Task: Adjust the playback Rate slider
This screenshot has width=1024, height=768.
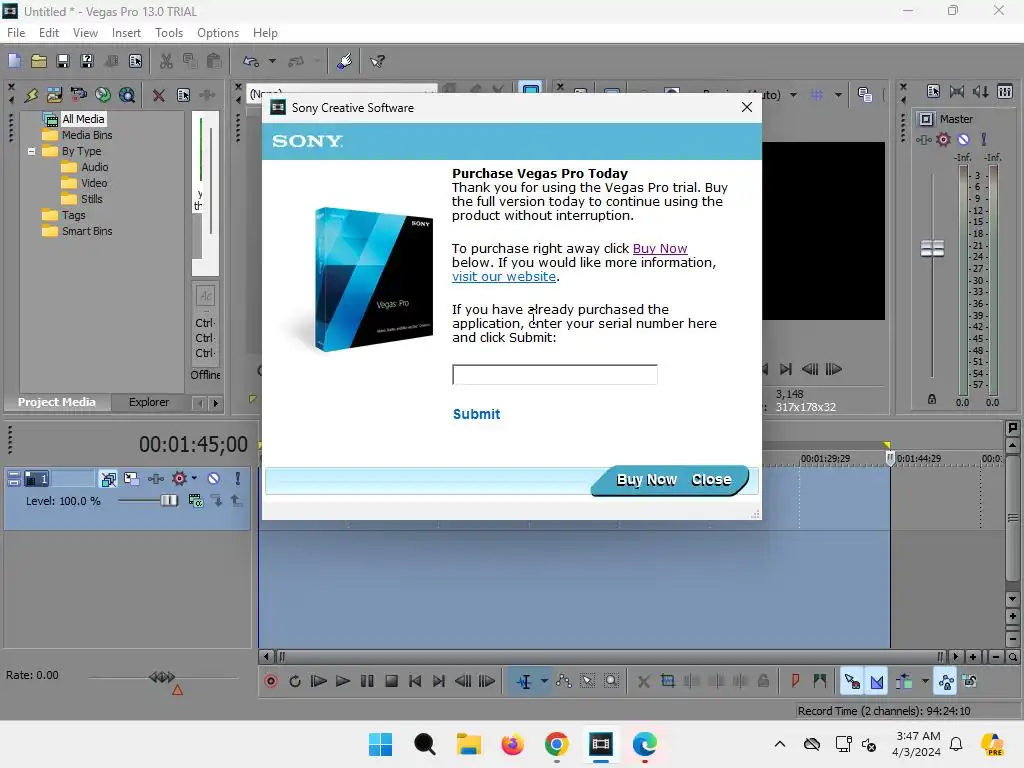Action: pos(162,677)
